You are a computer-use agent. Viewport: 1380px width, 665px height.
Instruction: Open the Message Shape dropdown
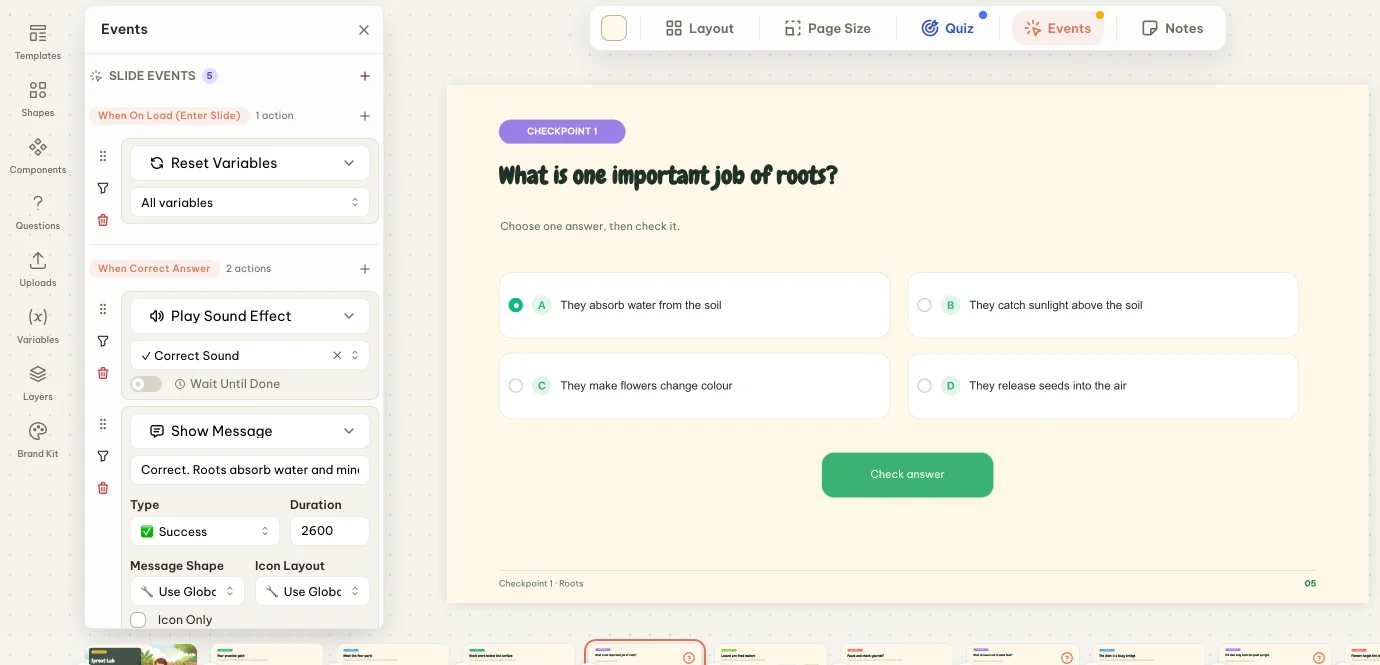(187, 592)
